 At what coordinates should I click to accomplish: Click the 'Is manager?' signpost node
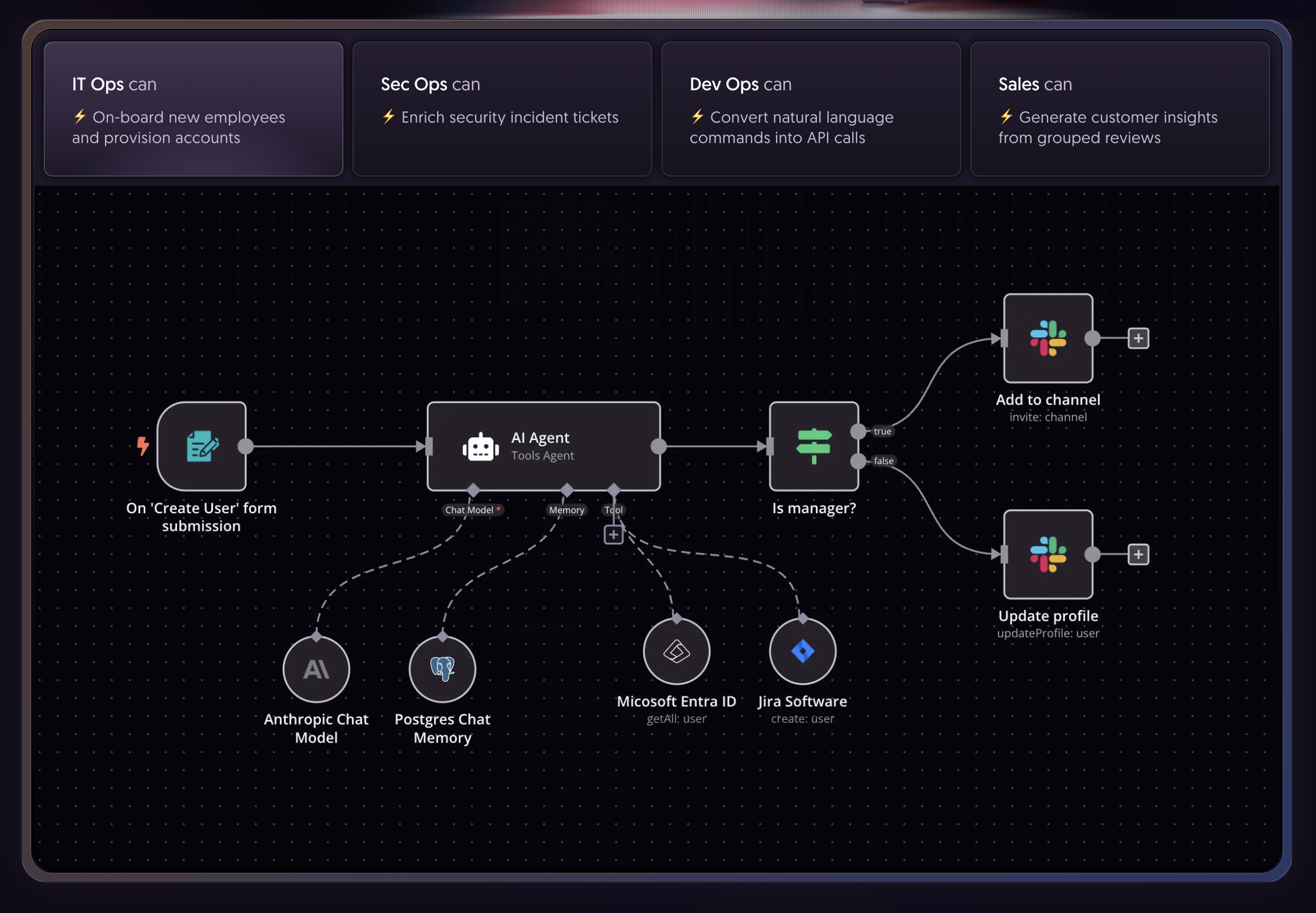pyautogui.click(x=814, y=446)
